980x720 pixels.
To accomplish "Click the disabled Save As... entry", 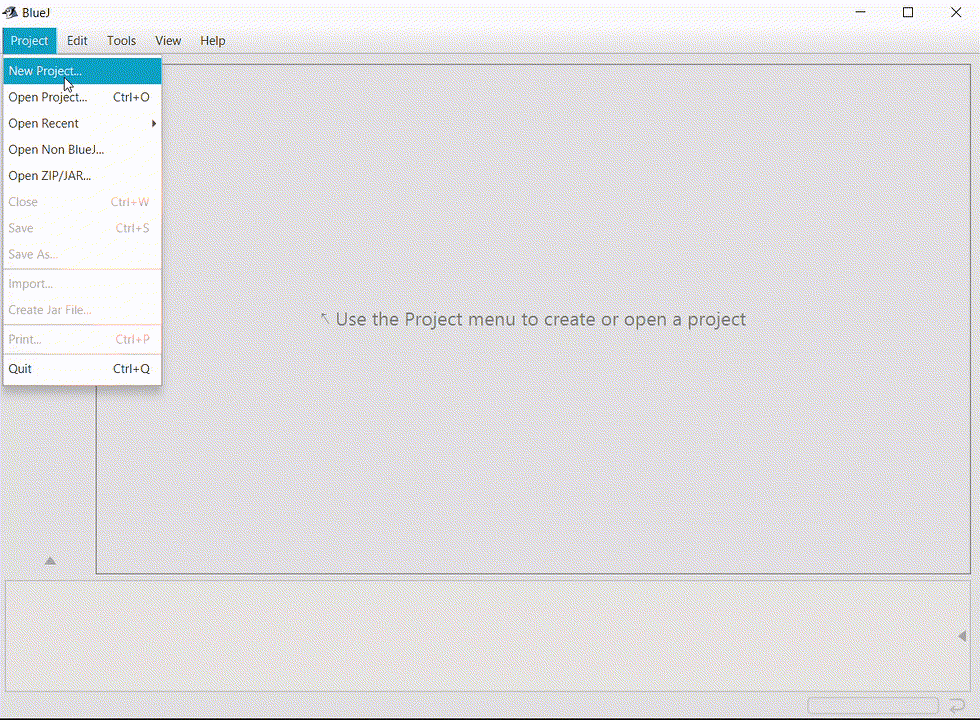I will tap(33, 255).
